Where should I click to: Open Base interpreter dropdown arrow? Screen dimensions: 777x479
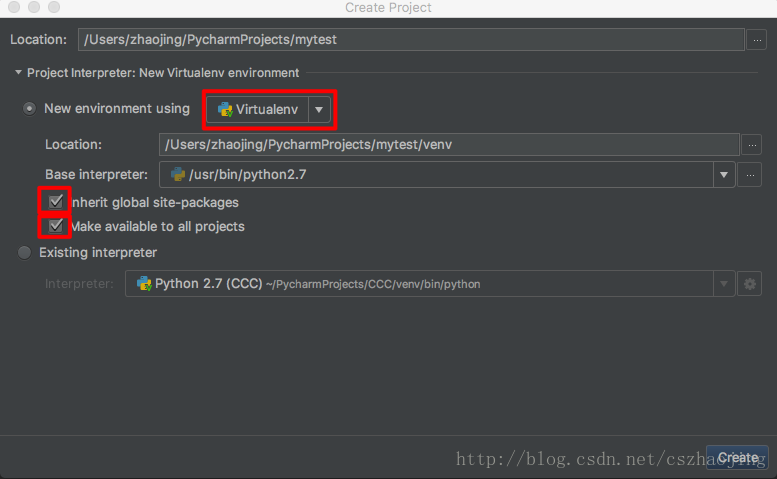724,175
